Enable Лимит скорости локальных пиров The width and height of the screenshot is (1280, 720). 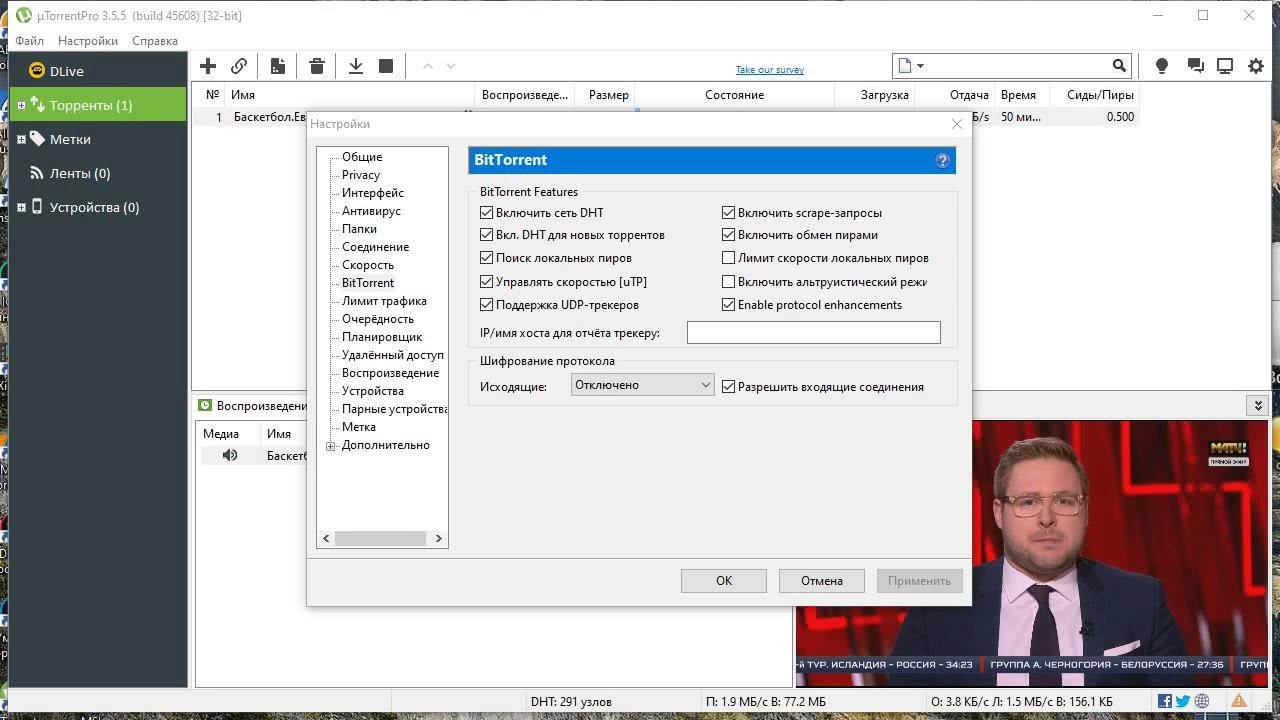[729, 258]
